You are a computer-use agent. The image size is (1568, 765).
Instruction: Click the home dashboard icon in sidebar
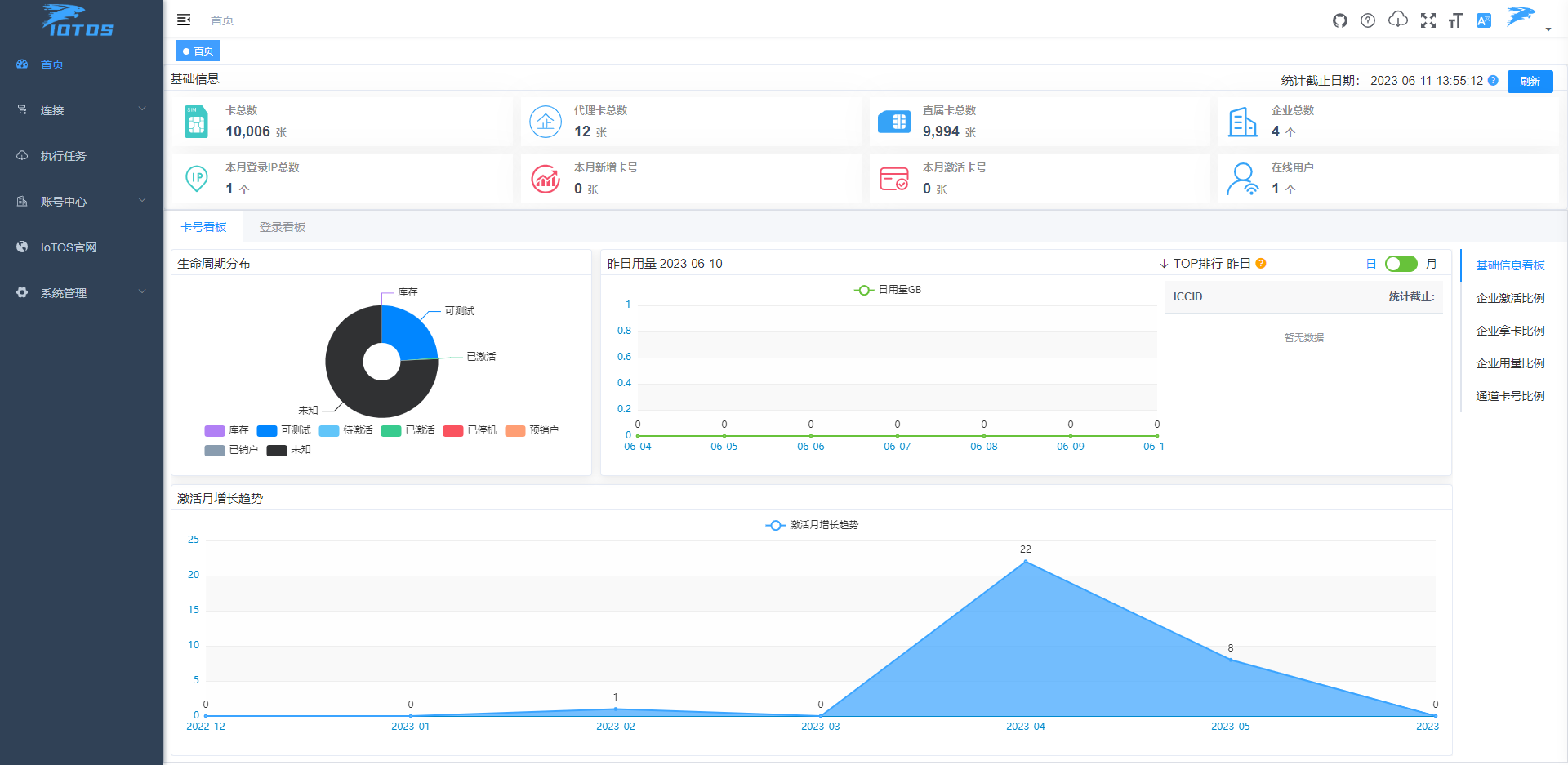tap(22, 64)
